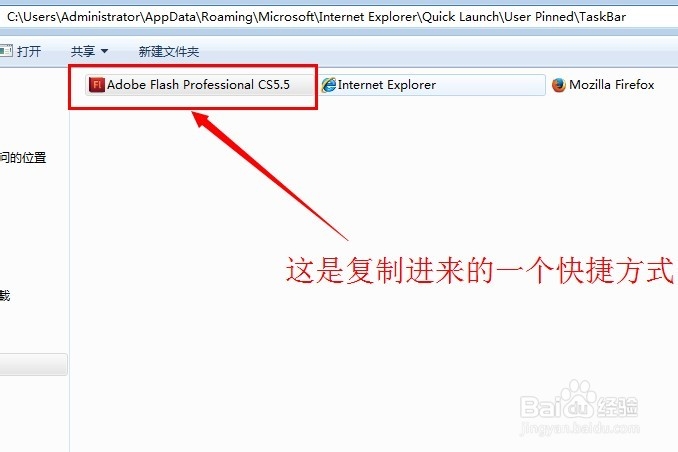Viewport: 678px width, 452px height.
Task: Select the Adobe Flash Professional CS5.5 shortcut name
Action: click(198, 85)
